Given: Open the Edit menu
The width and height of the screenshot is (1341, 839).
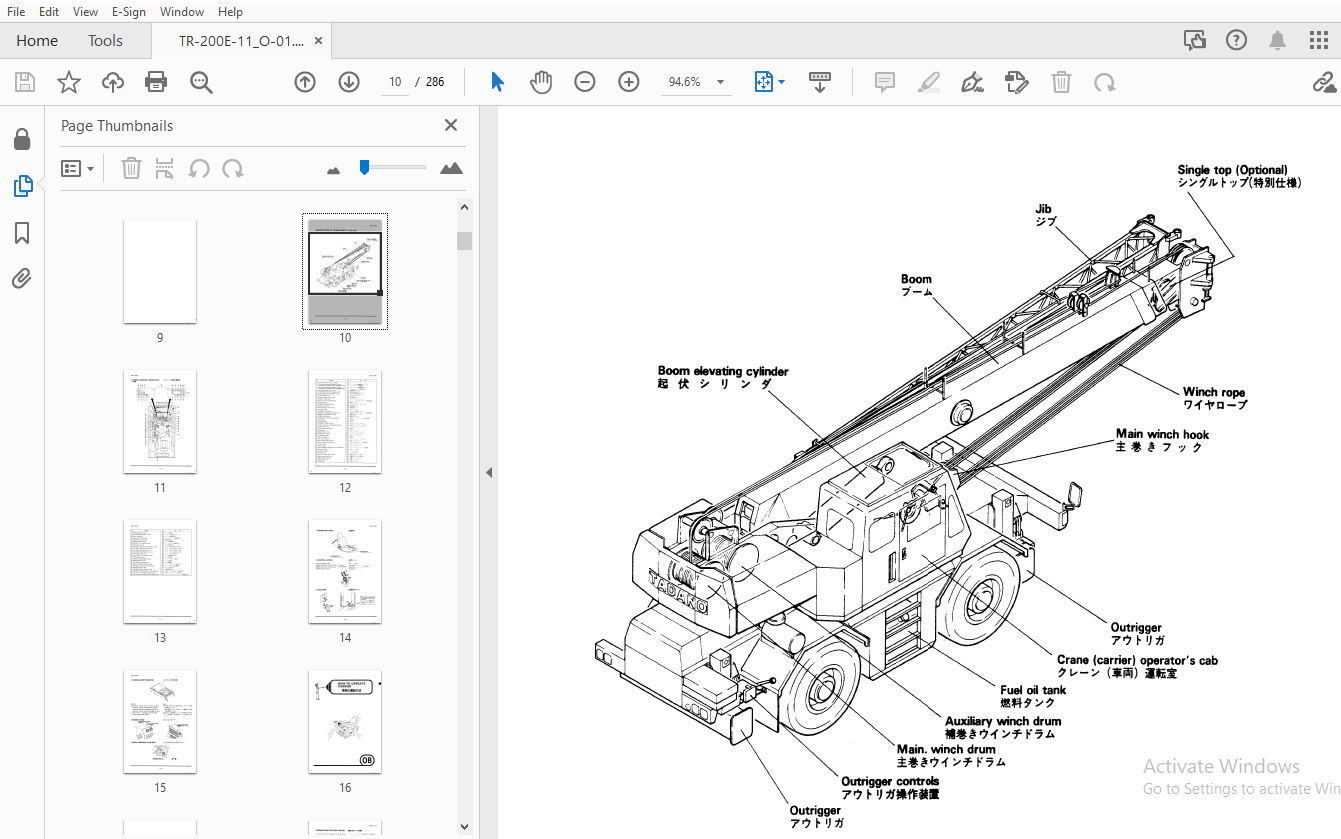Looking at the screenshot, I should click(49, 11).
